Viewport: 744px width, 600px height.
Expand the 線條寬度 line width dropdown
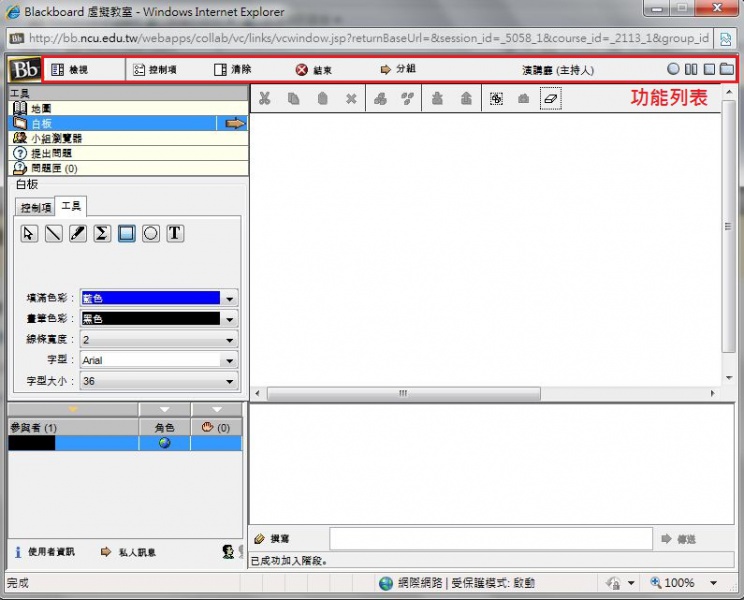click(230, 340)
